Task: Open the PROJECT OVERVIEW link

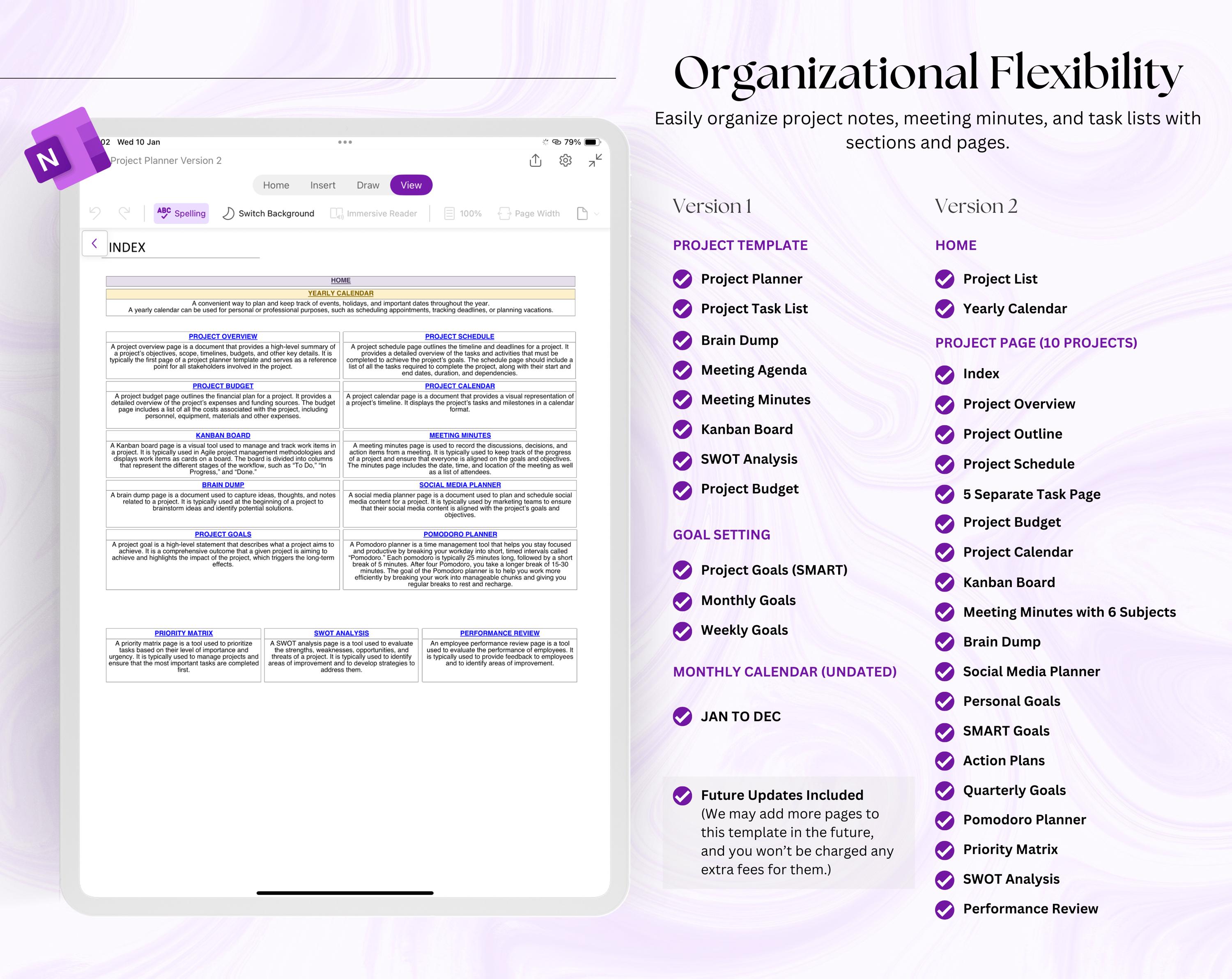Action: (x=222, y=336)
